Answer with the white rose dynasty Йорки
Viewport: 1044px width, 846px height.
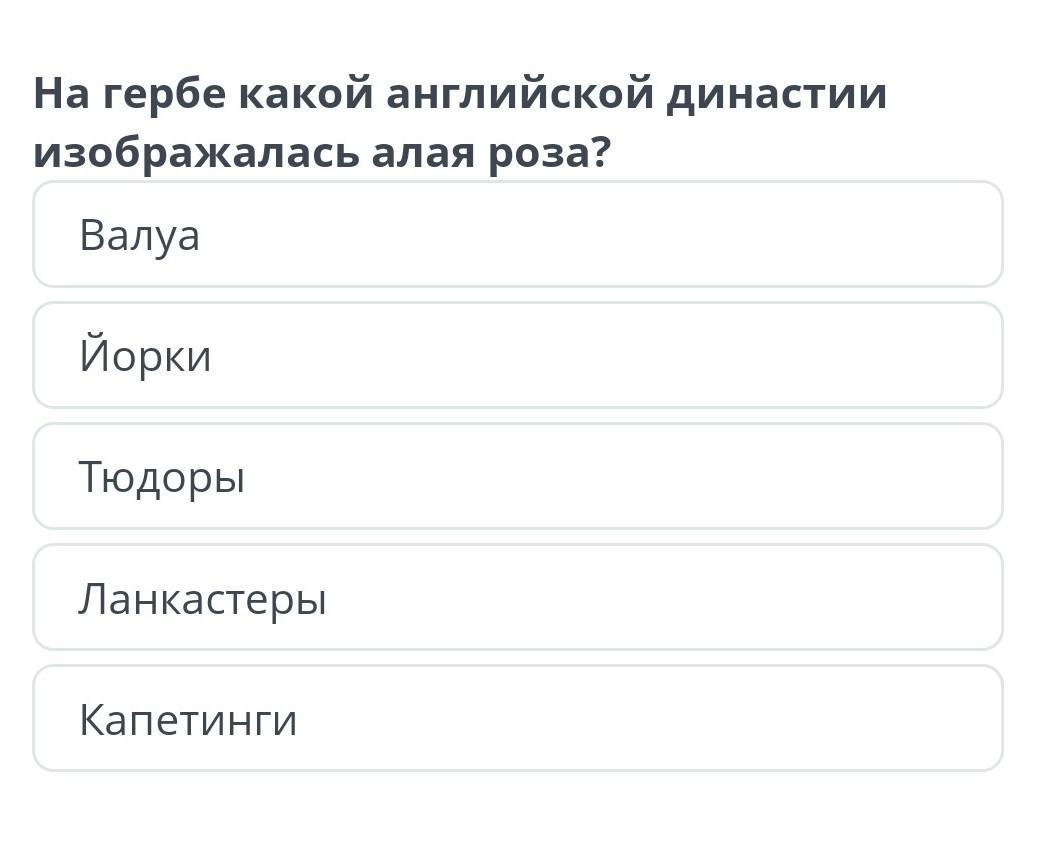518,355
